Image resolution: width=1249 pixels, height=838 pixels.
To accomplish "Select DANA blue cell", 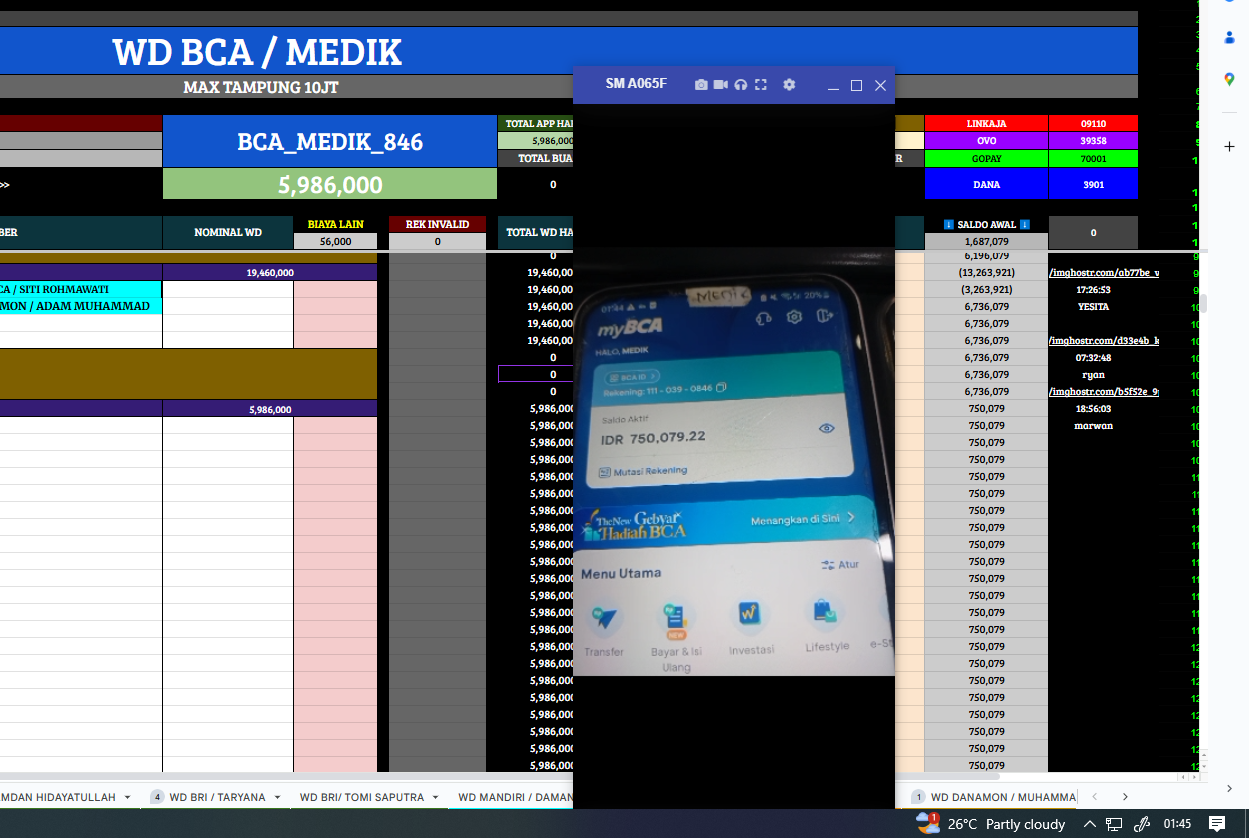I will (986, 184).
